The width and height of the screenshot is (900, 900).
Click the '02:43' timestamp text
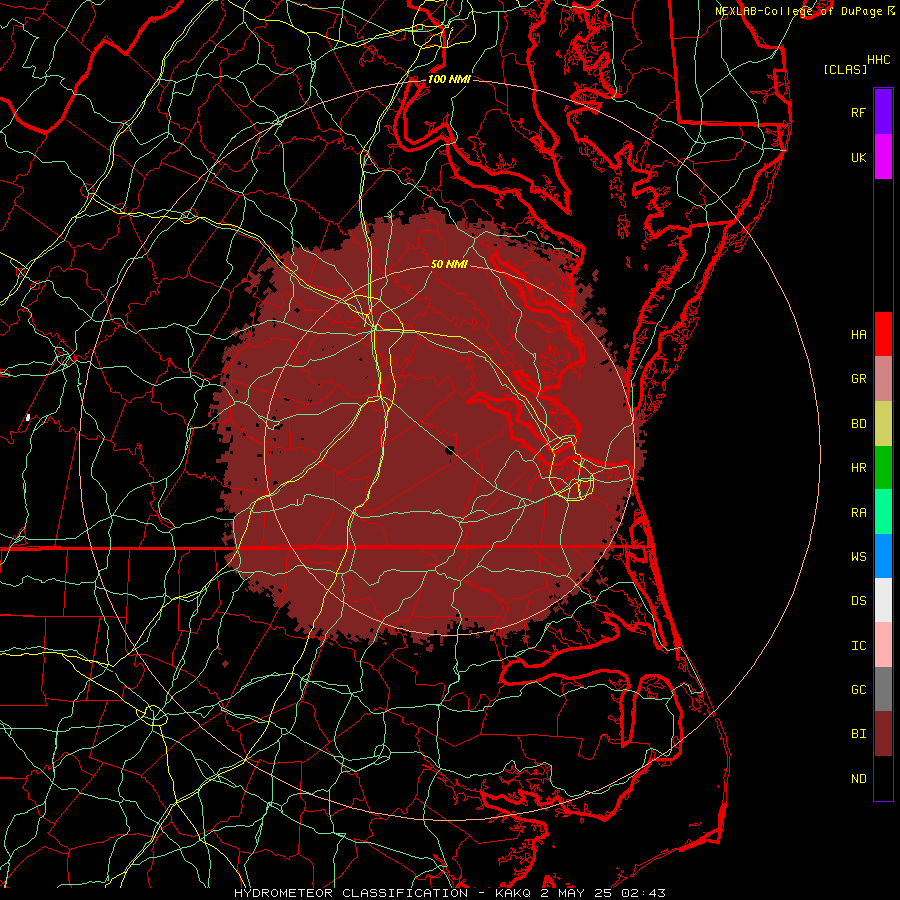[646, 893]
